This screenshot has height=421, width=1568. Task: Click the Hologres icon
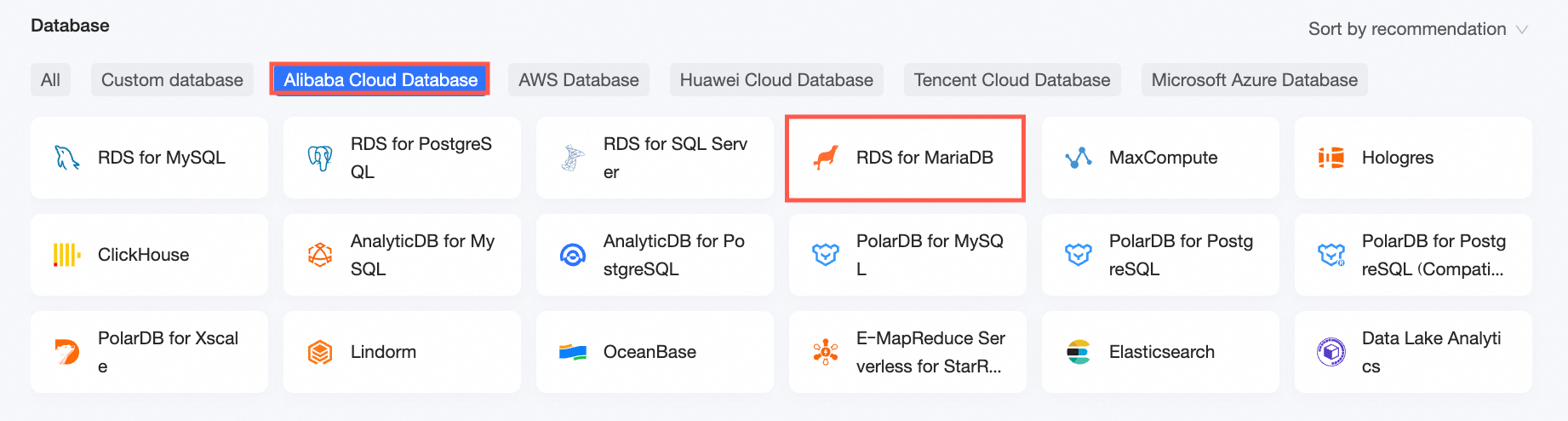(x=1331, y=158)
